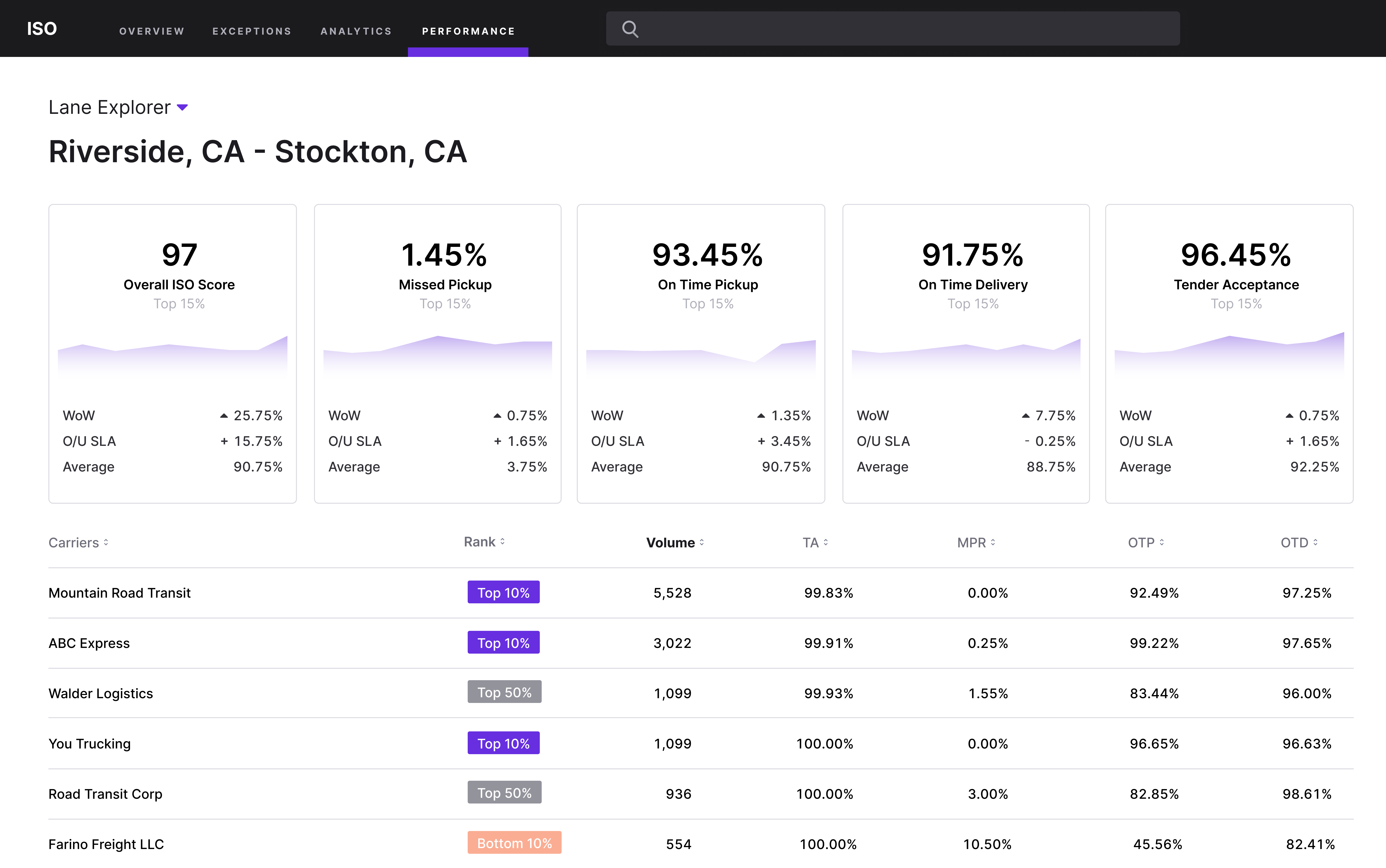
Task: Open the Exceptions tab
Action: click(252, 31)
